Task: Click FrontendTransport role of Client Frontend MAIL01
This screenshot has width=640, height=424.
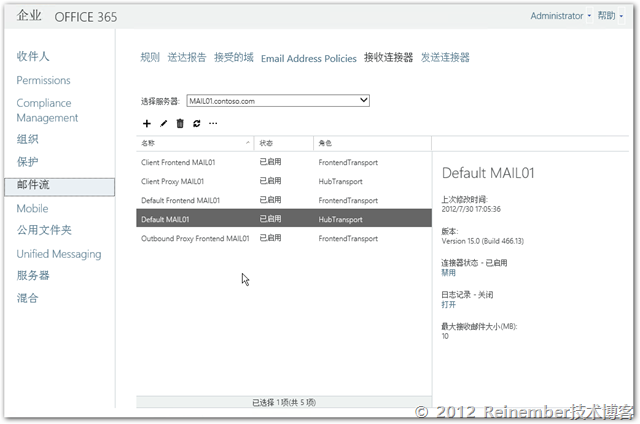Action: (348, 162)
